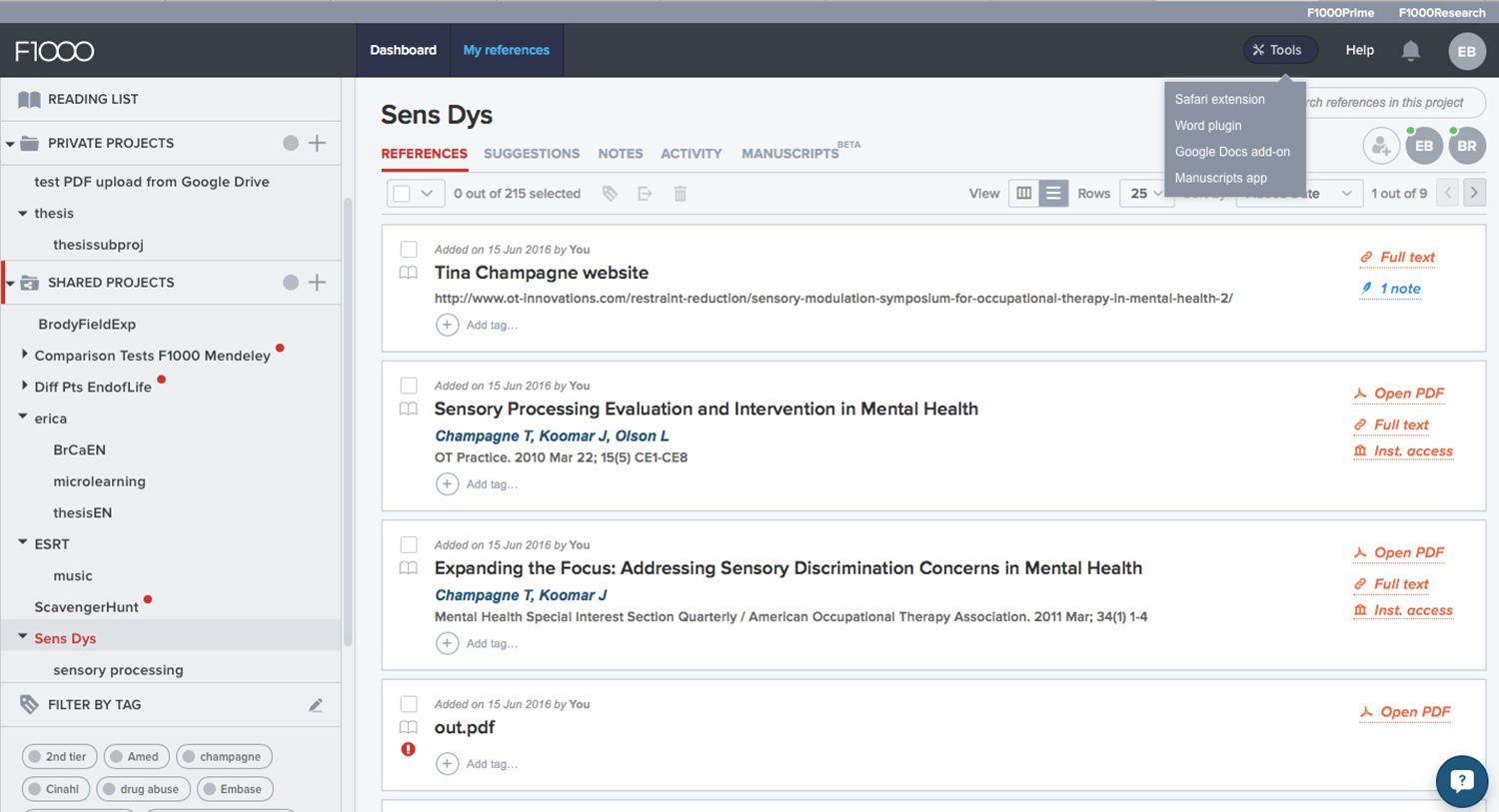Check the Tina Champagne website checkbox

pyautogui.click(x=409, y=250)
